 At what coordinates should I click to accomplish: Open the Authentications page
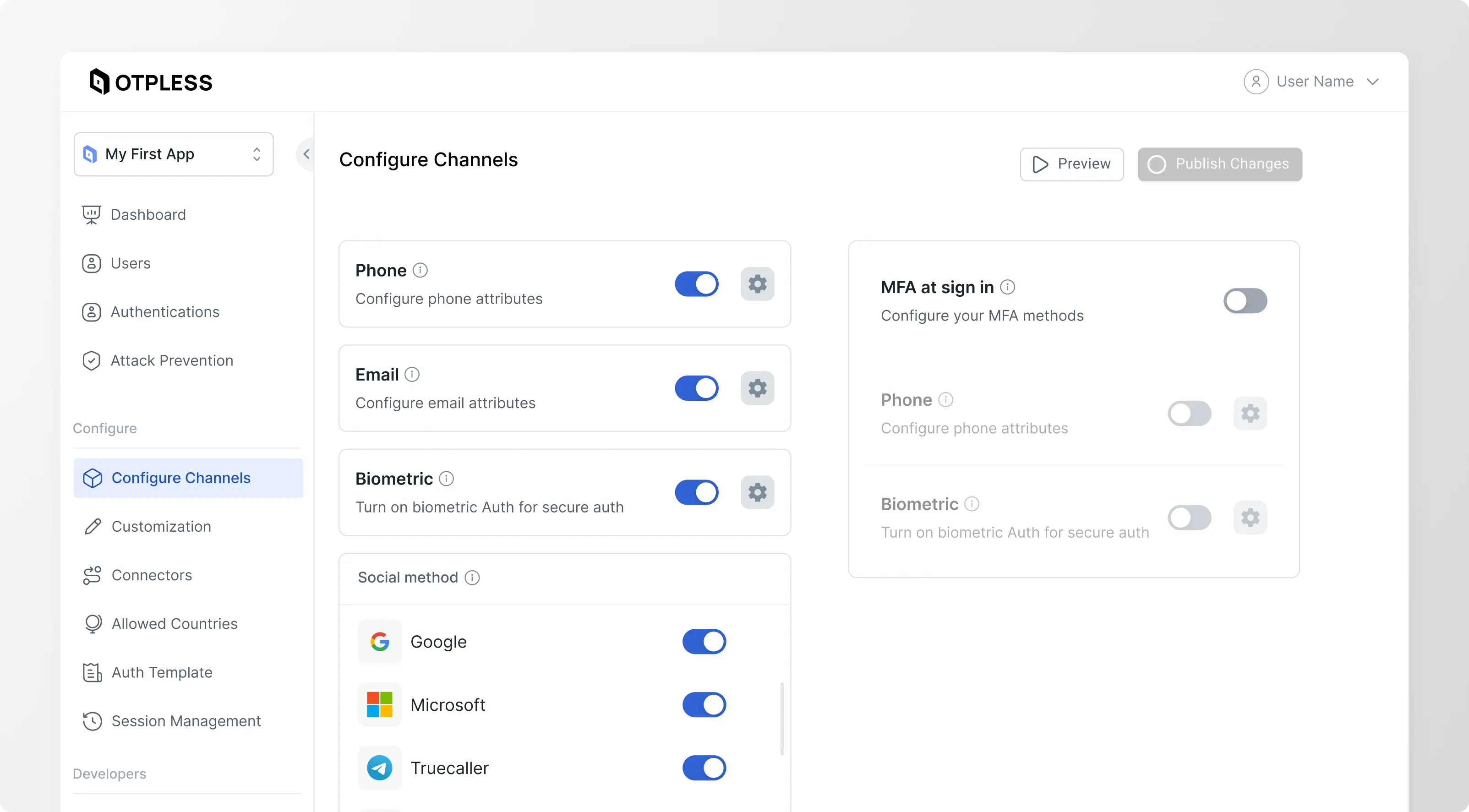click(165, 312)
